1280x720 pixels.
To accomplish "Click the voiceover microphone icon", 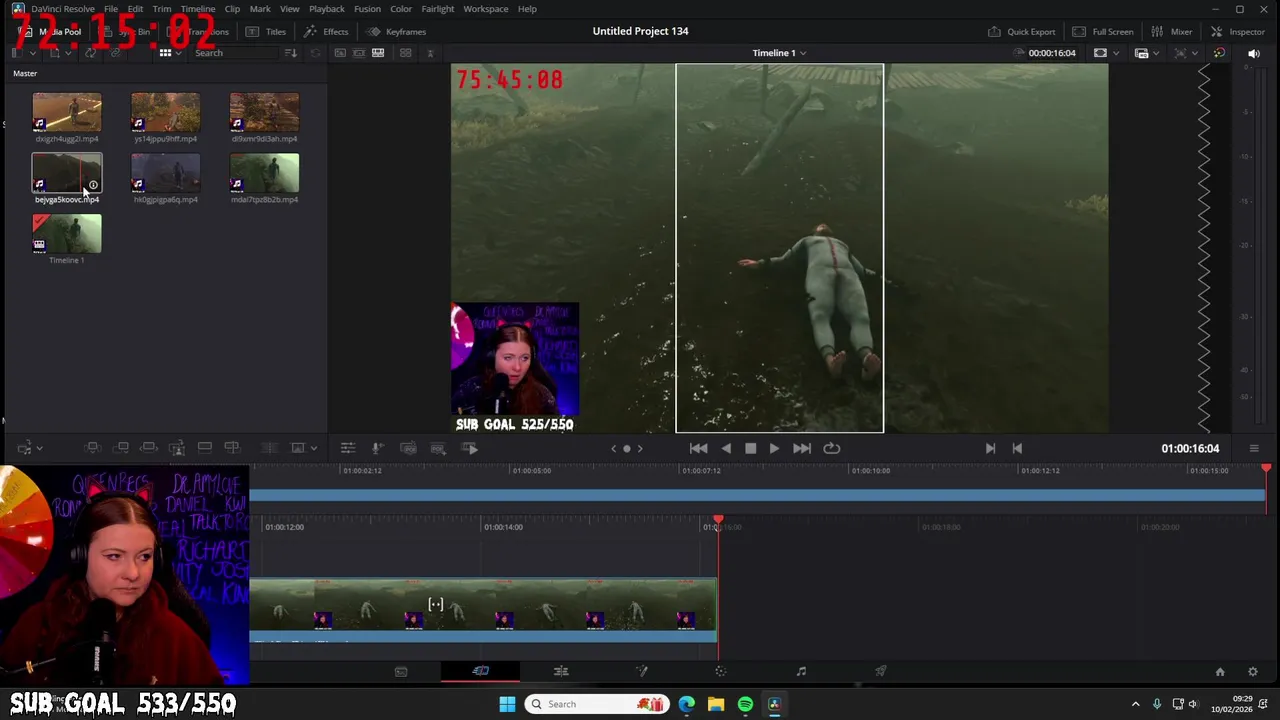I will (x=378, y=448).
